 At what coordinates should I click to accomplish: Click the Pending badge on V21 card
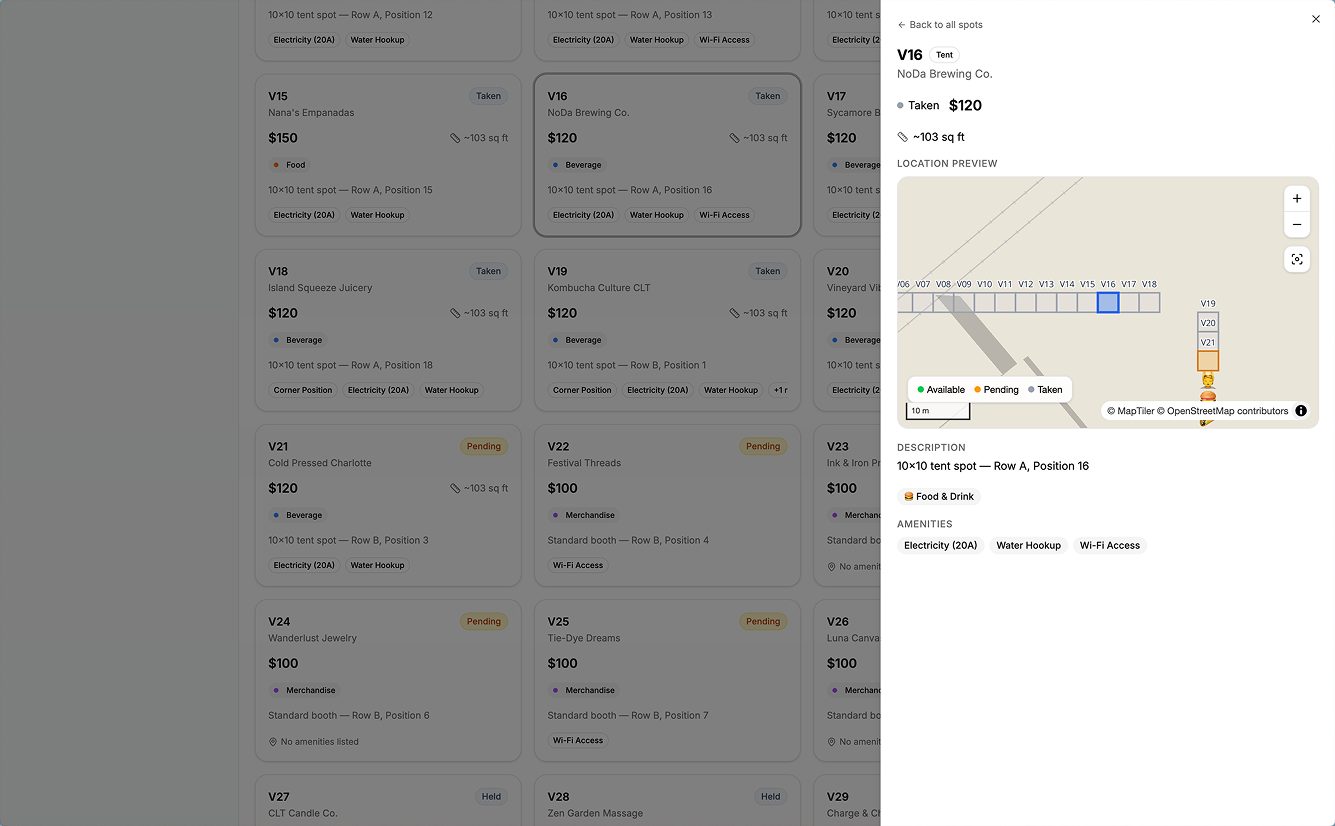pyautogui.click(x=484, y=446)
